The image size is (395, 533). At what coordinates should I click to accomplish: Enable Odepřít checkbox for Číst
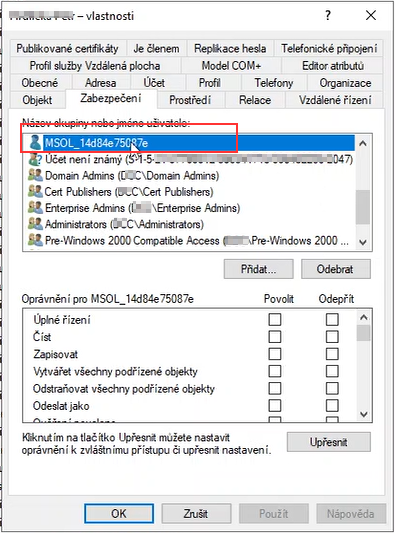click(332, 337)
